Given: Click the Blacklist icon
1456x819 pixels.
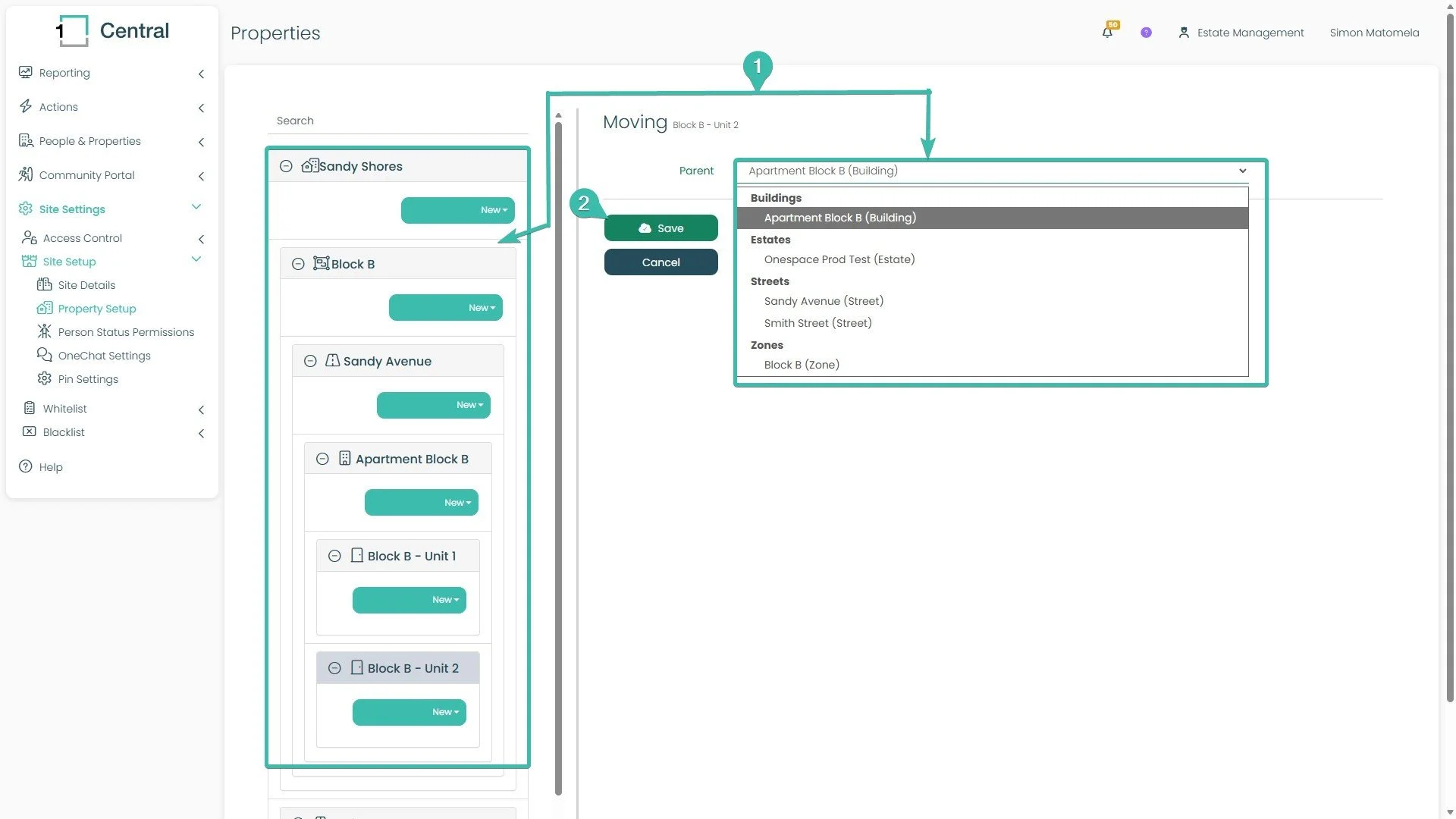Looking at the screenshot, I should [30, 432].
